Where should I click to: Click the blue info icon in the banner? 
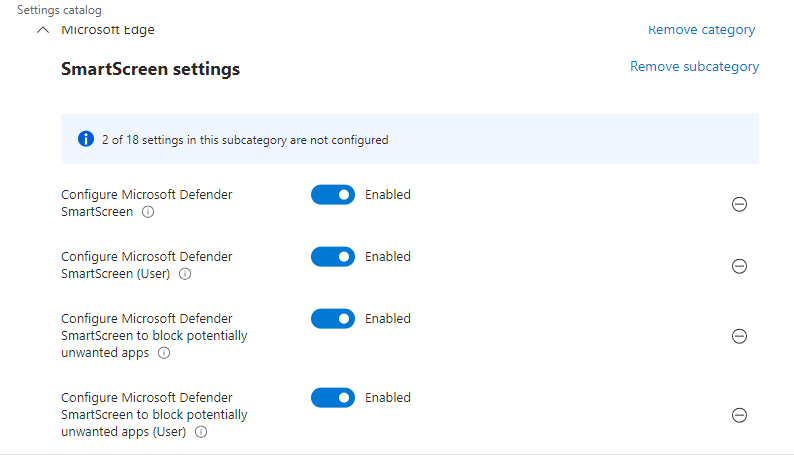pos(86,139)
